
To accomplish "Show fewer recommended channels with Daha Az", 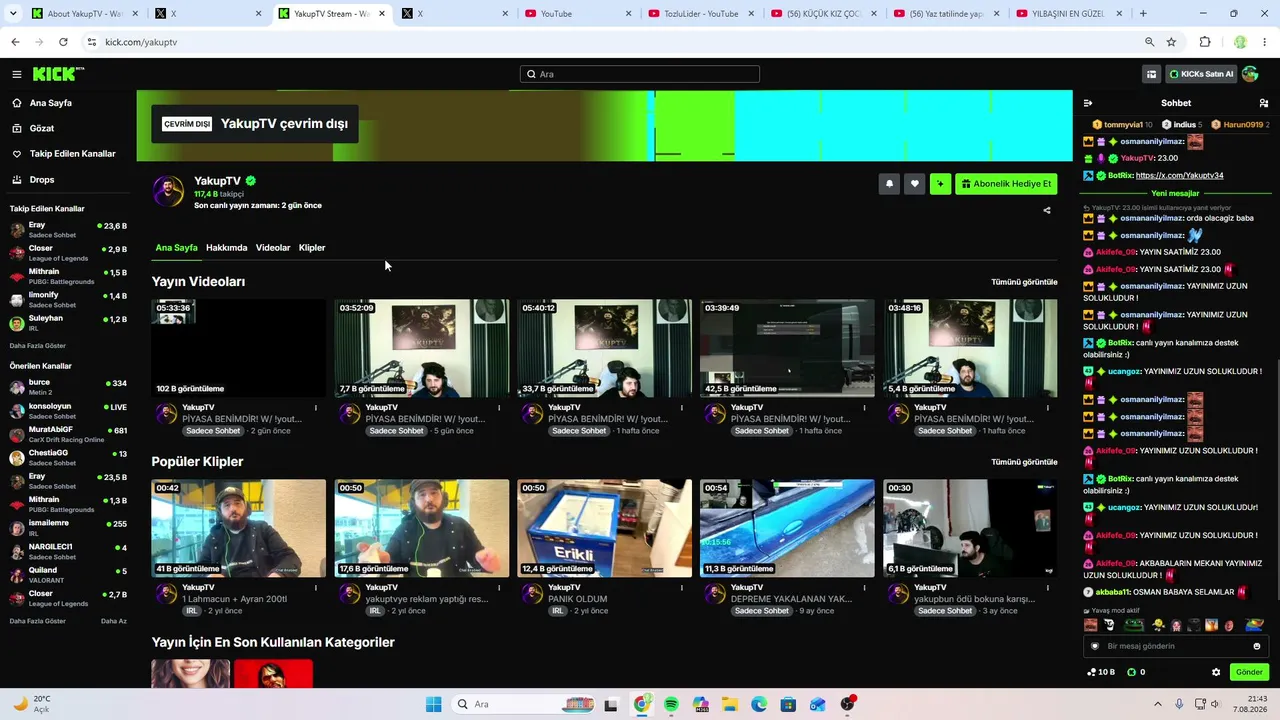I will click(x=114, y=621).
